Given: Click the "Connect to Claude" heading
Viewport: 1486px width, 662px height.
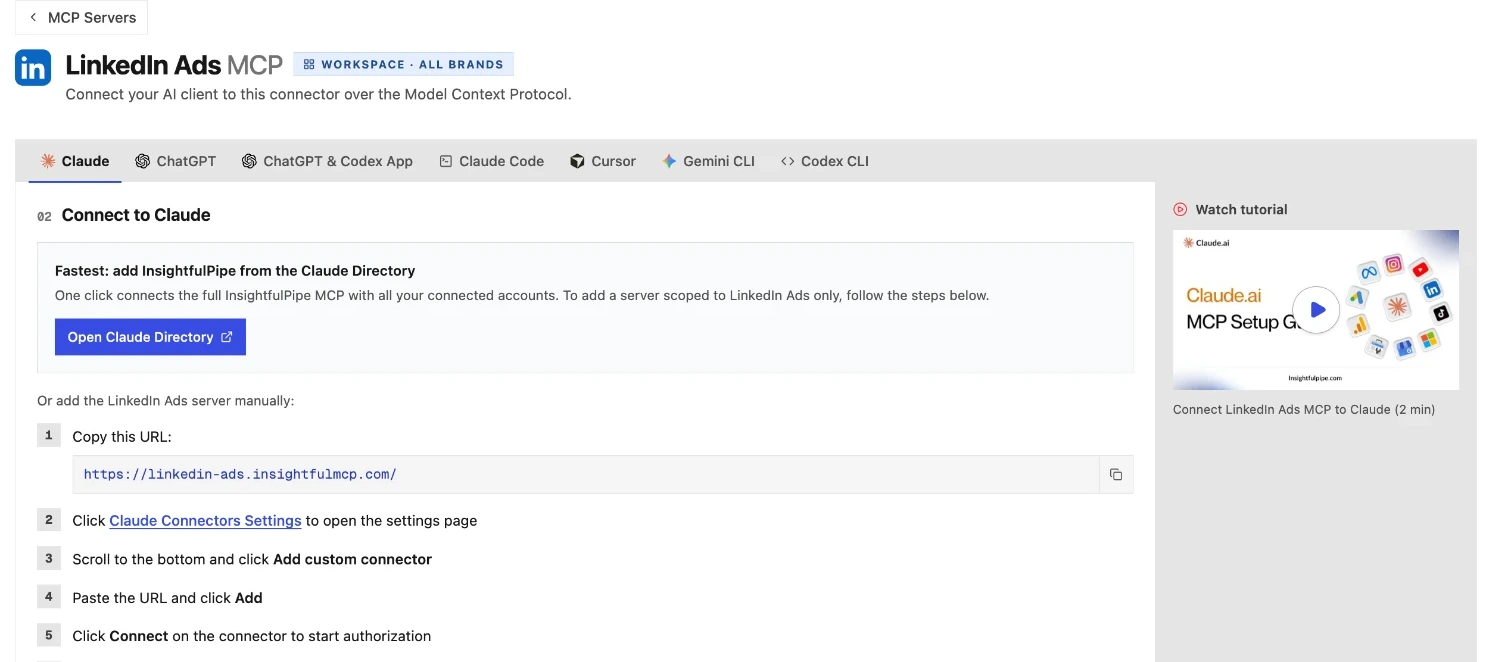Looking at the screenshot, I should (136, 215).
